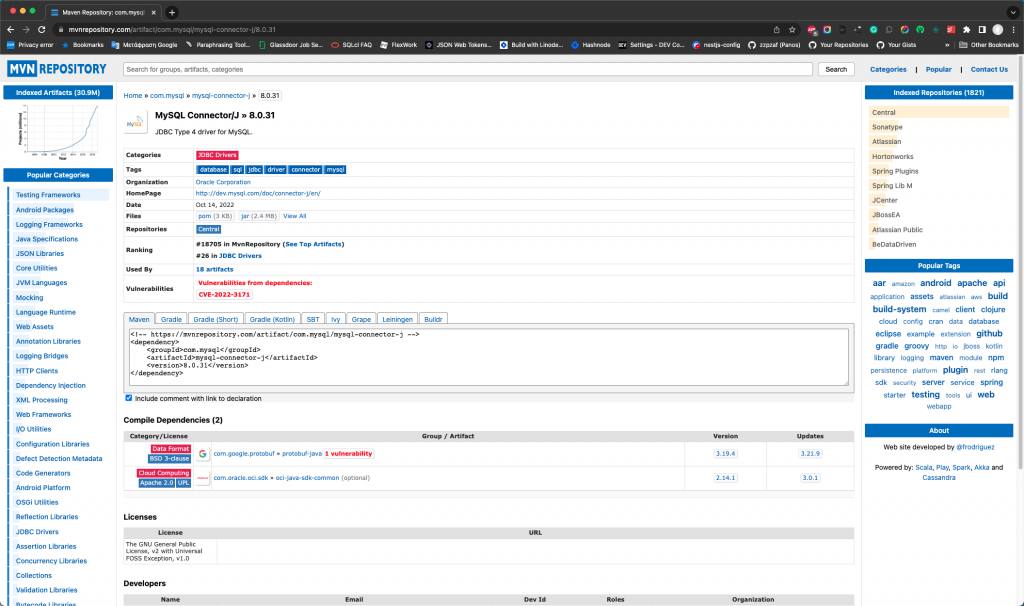Open the Adblock Plus extension icon
Viewport: 1024px width, 606px height.
point(812,29)
